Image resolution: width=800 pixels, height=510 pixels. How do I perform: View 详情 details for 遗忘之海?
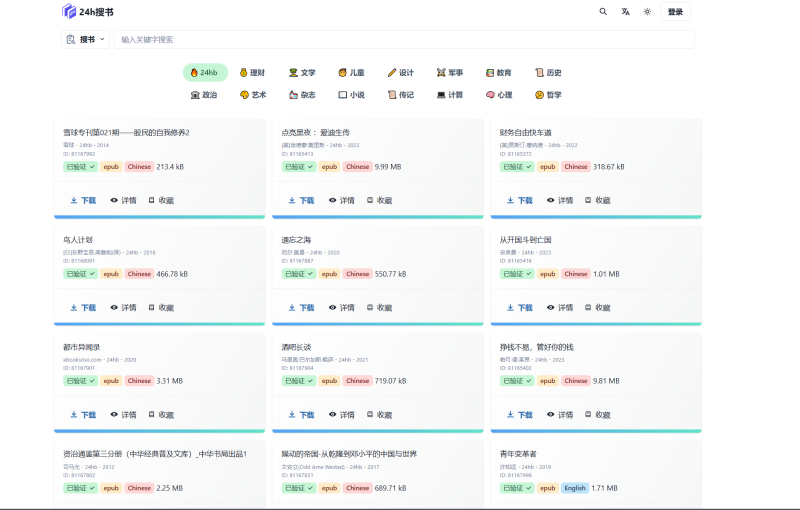click(341, 308)
